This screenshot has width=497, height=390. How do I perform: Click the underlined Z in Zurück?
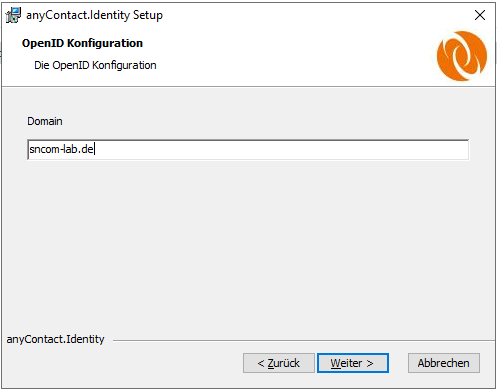pos(271,363)
